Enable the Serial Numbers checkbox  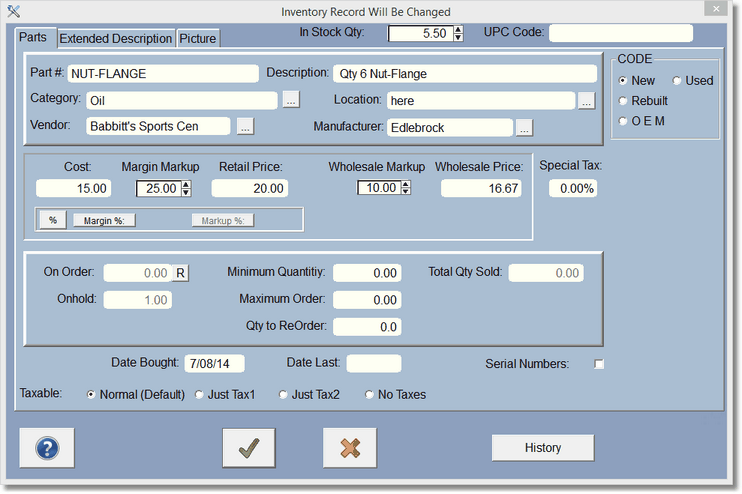coord(599,364)
